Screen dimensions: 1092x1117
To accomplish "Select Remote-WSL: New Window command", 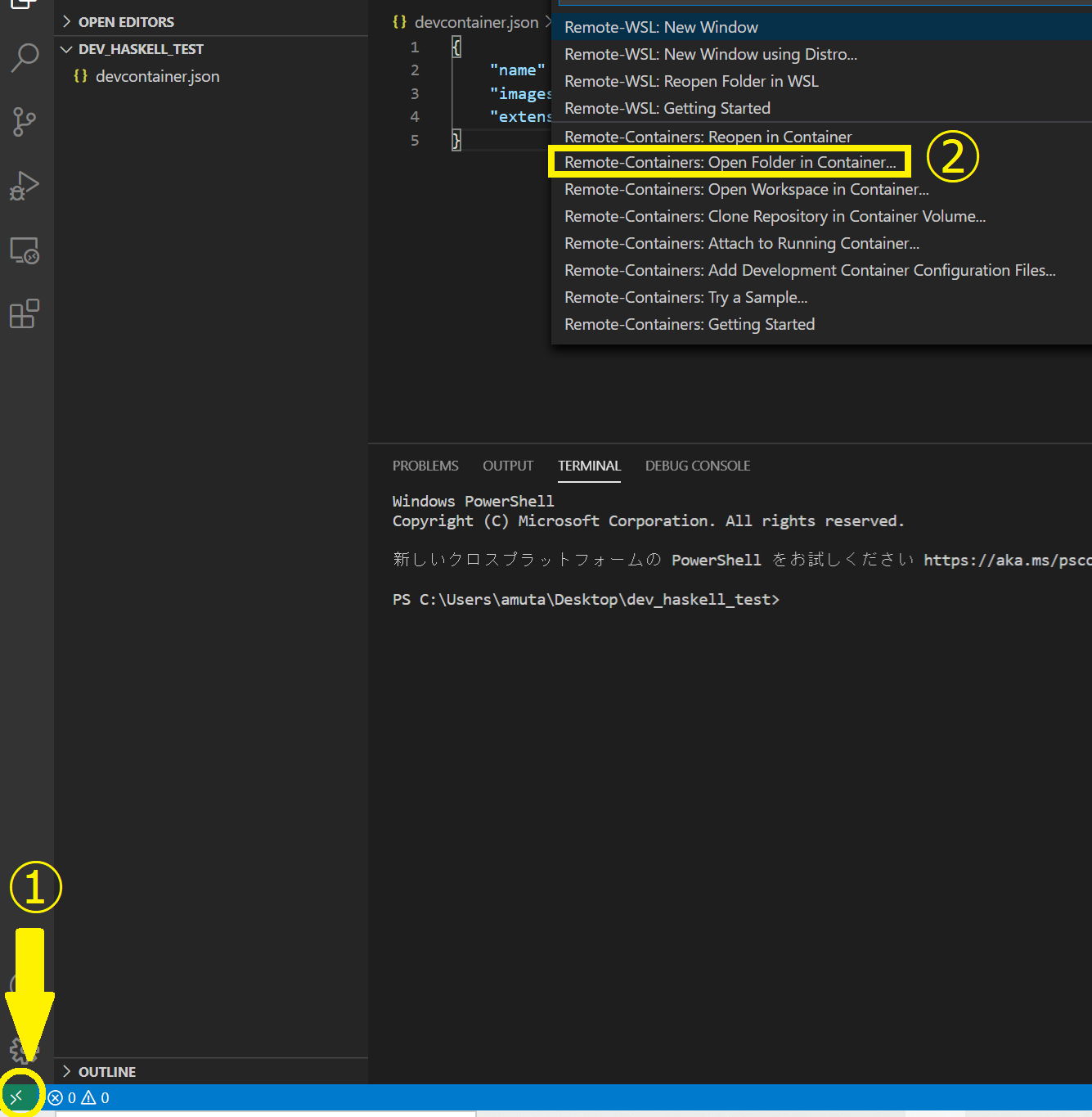I will pyautogui.click(x=821, y=27).
